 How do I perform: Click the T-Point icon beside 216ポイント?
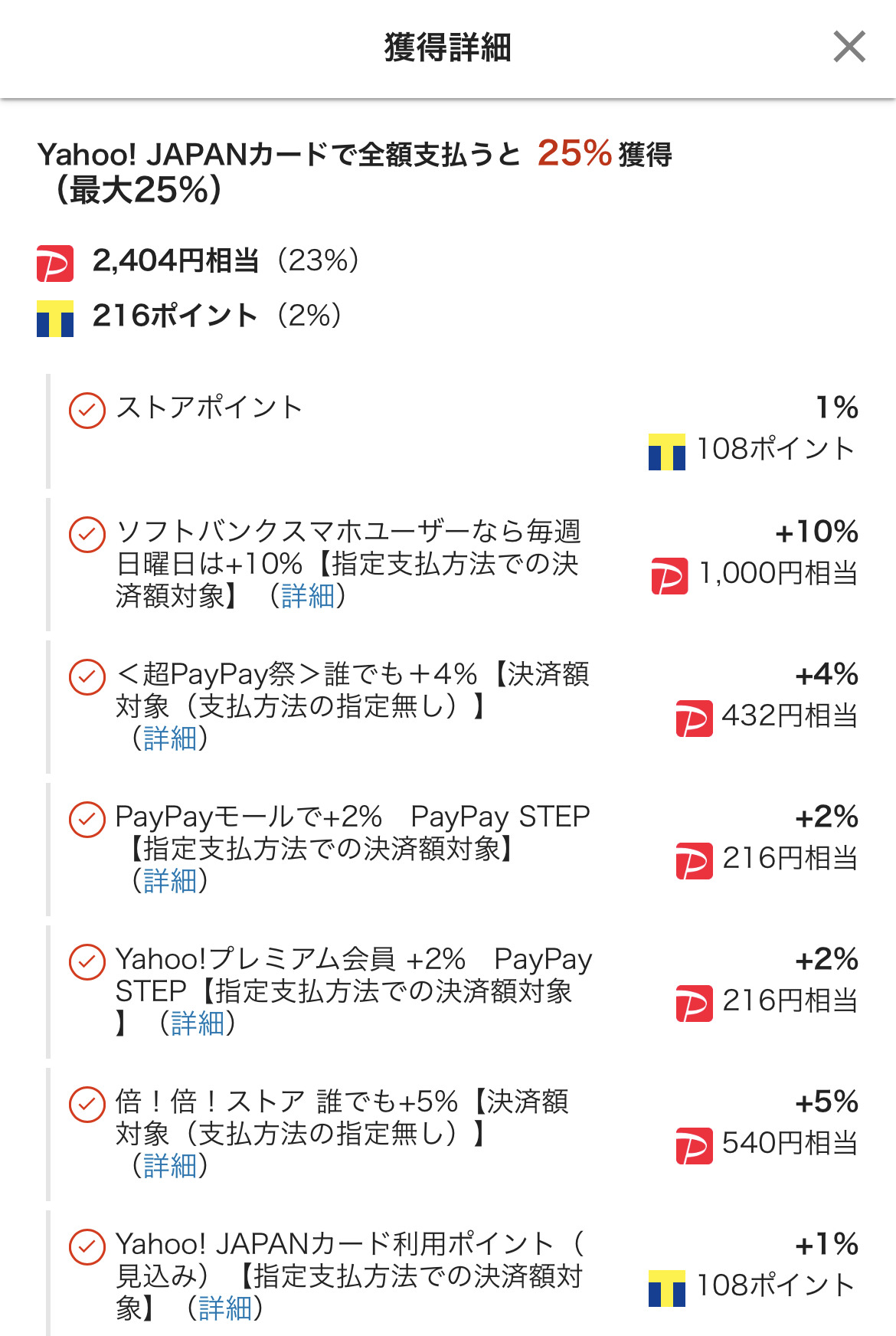coord(55,318)
